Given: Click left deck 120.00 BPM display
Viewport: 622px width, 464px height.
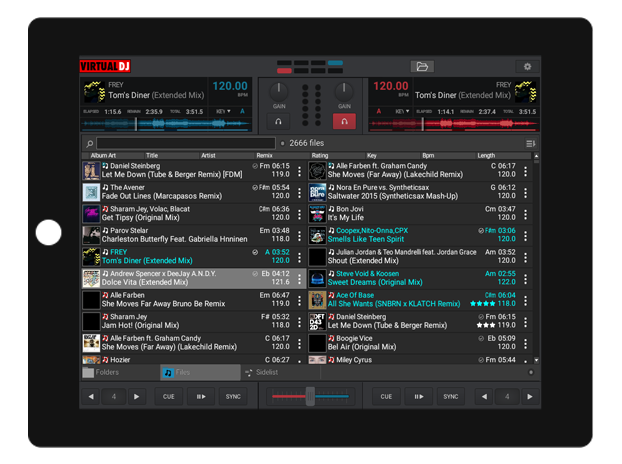Looking at the screenshot, I should 230,86.
